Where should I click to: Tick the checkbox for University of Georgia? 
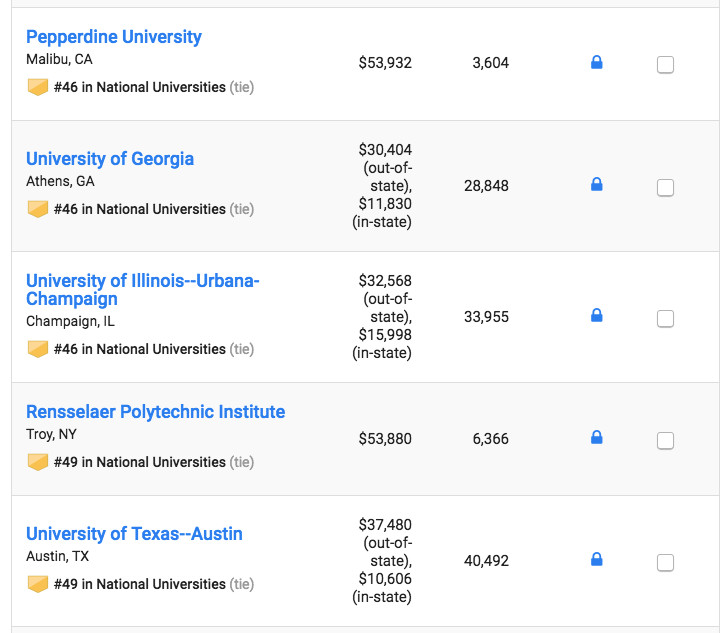[x=665, y=187]
